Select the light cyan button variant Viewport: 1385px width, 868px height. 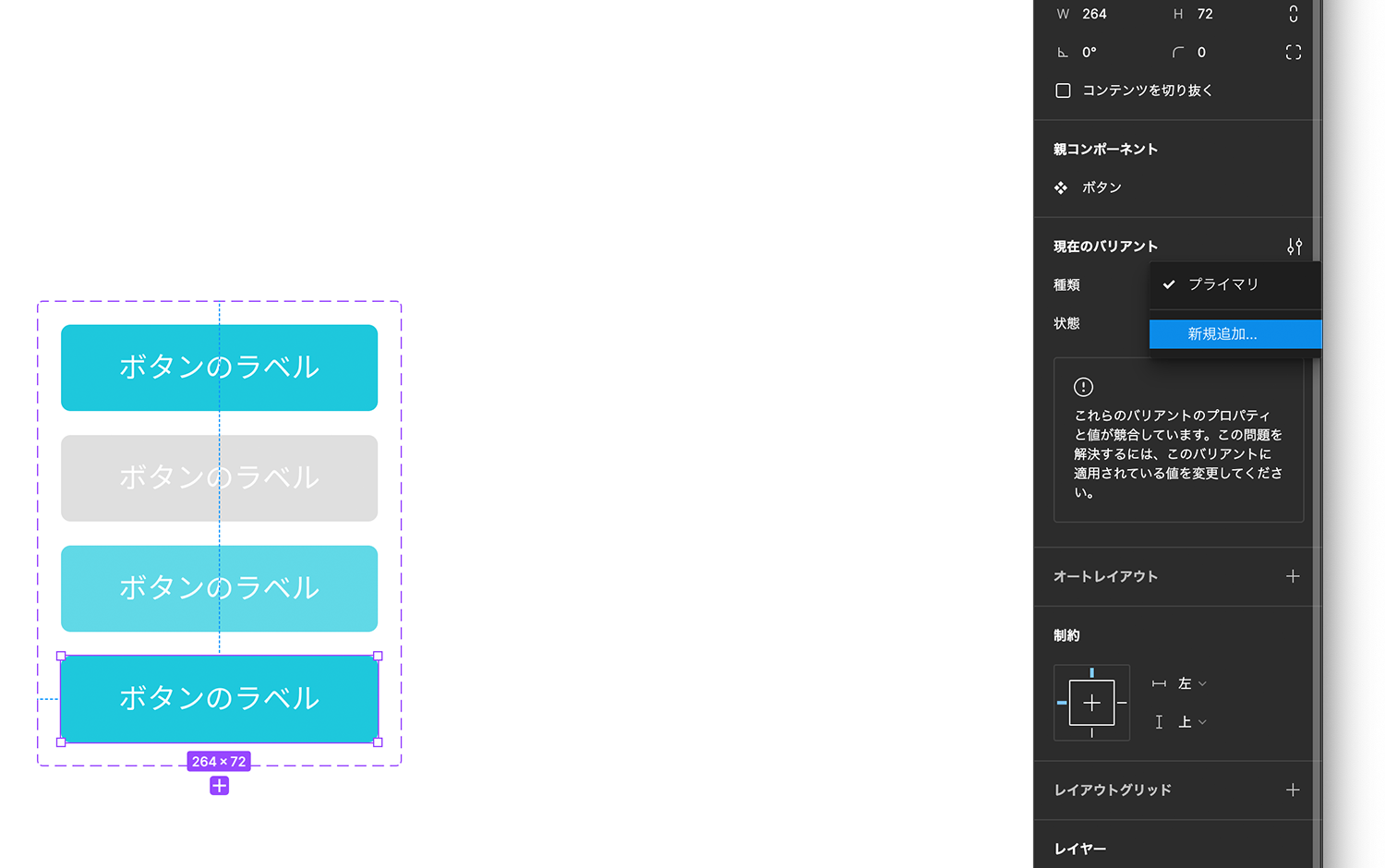pos(219,588)
